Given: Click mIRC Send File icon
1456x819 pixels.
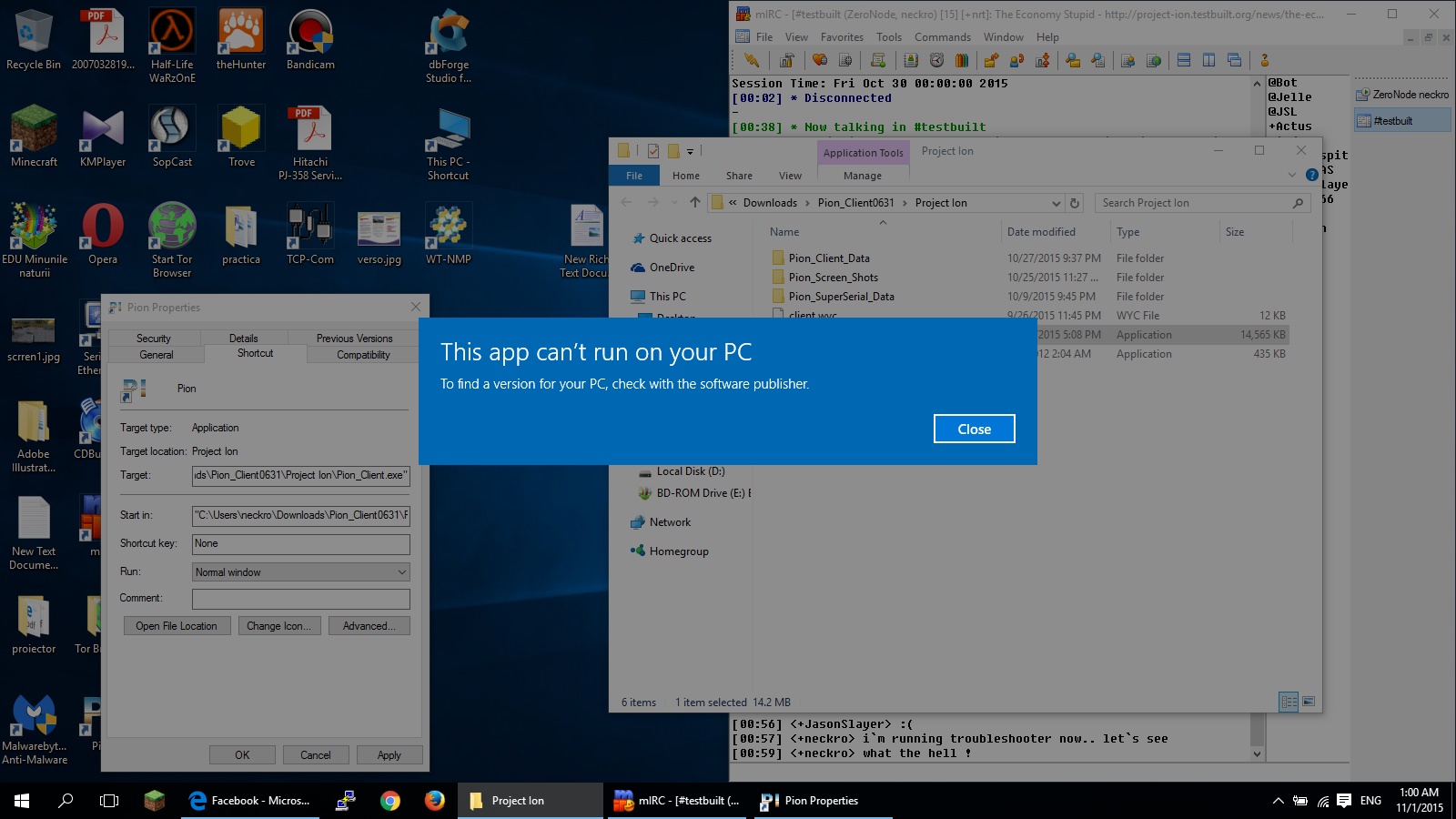Looking at the screenshot, I should coord(991,60).
